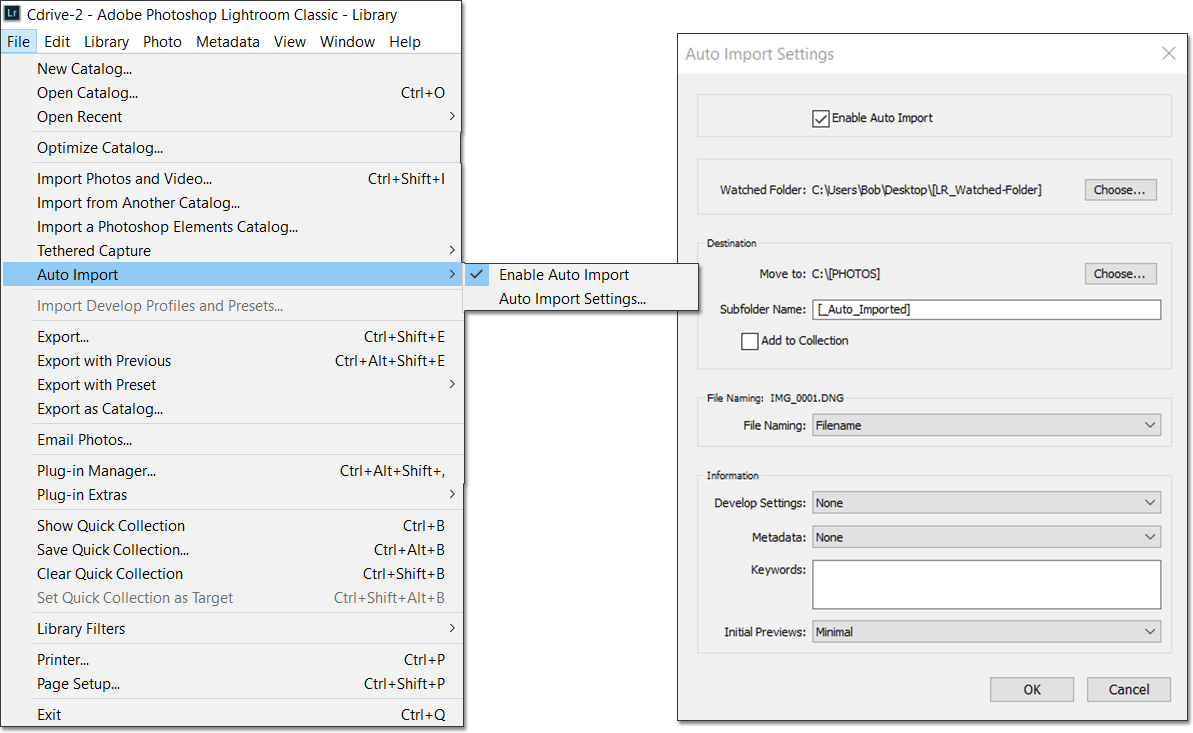Select Export as Catalog
This screenshot has width=1193, height=733.
coord(232,409)
